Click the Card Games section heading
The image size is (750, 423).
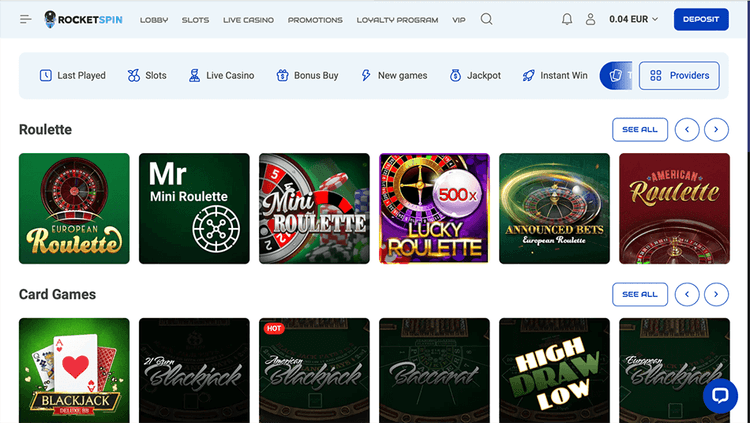[x=57, y=294]
